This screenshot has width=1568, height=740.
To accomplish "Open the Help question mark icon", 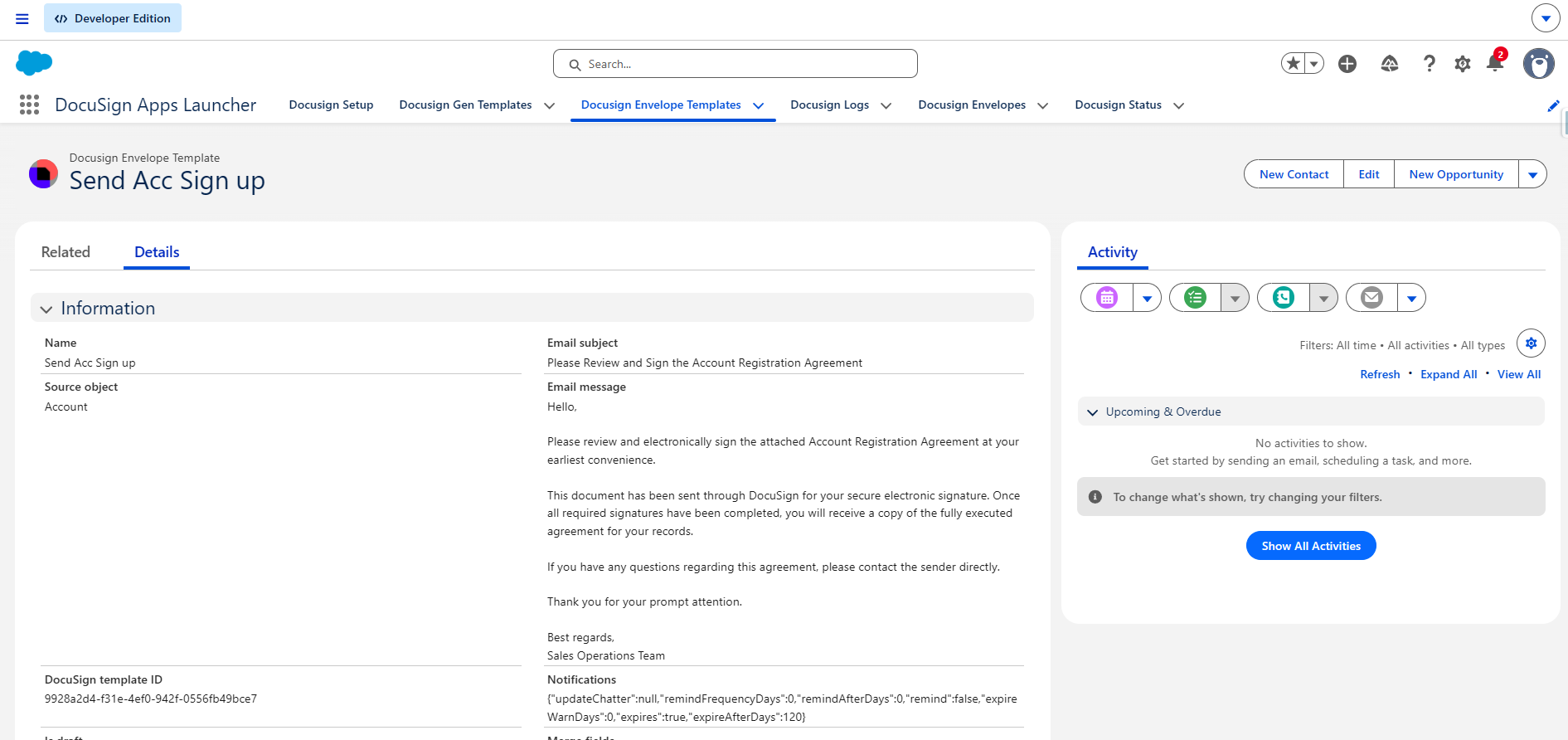I will (1429, 63).
